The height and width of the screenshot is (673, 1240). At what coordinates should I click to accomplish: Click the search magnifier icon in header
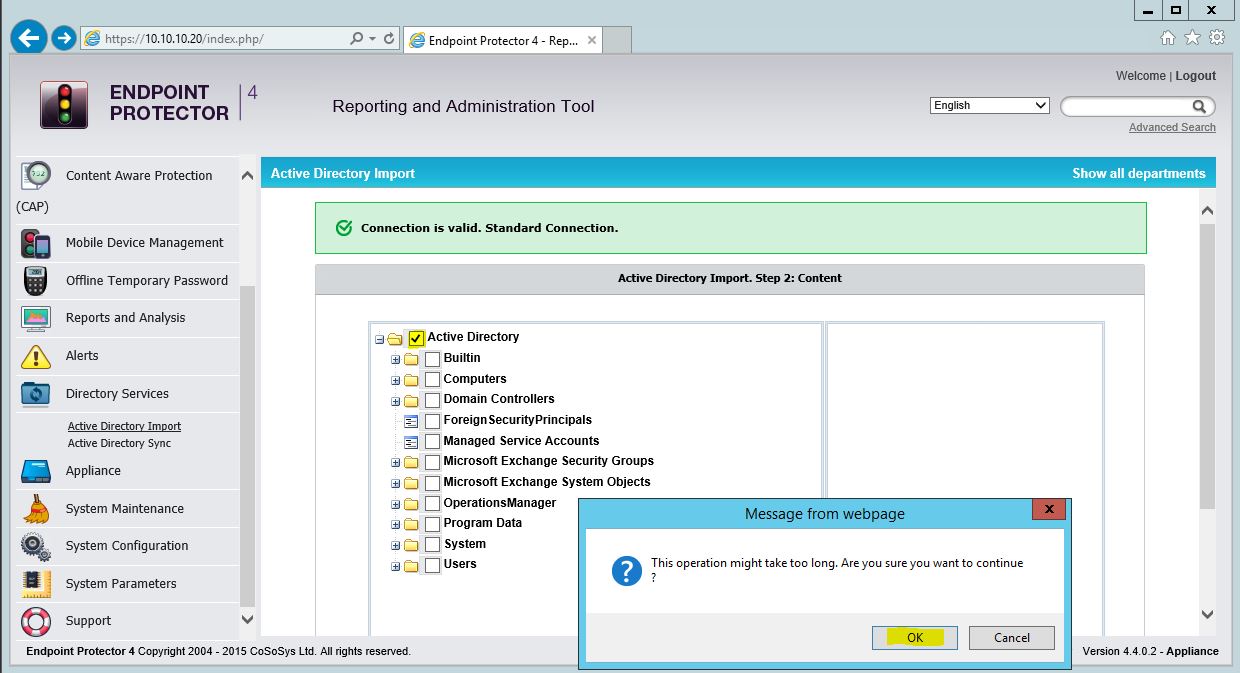coord(1199,106)
